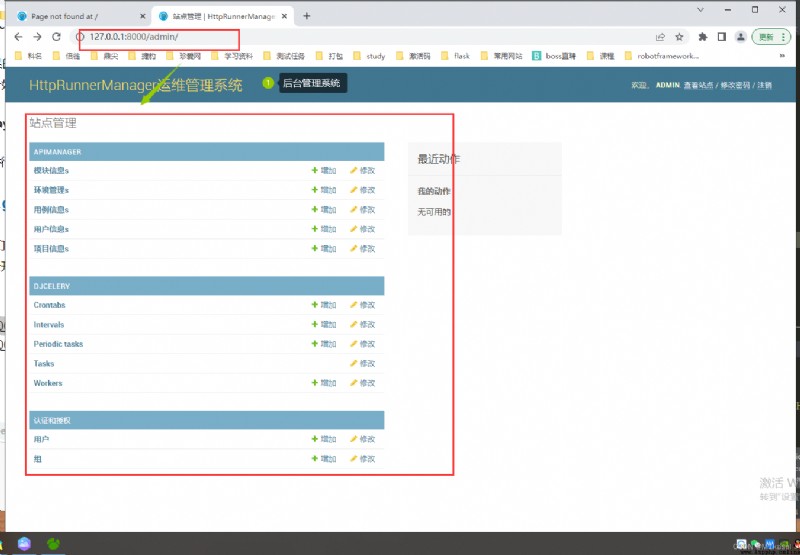This screenshot has width=800, height=555.
Task: Open the 课程 bookmark folder
Action: [601, 56]
